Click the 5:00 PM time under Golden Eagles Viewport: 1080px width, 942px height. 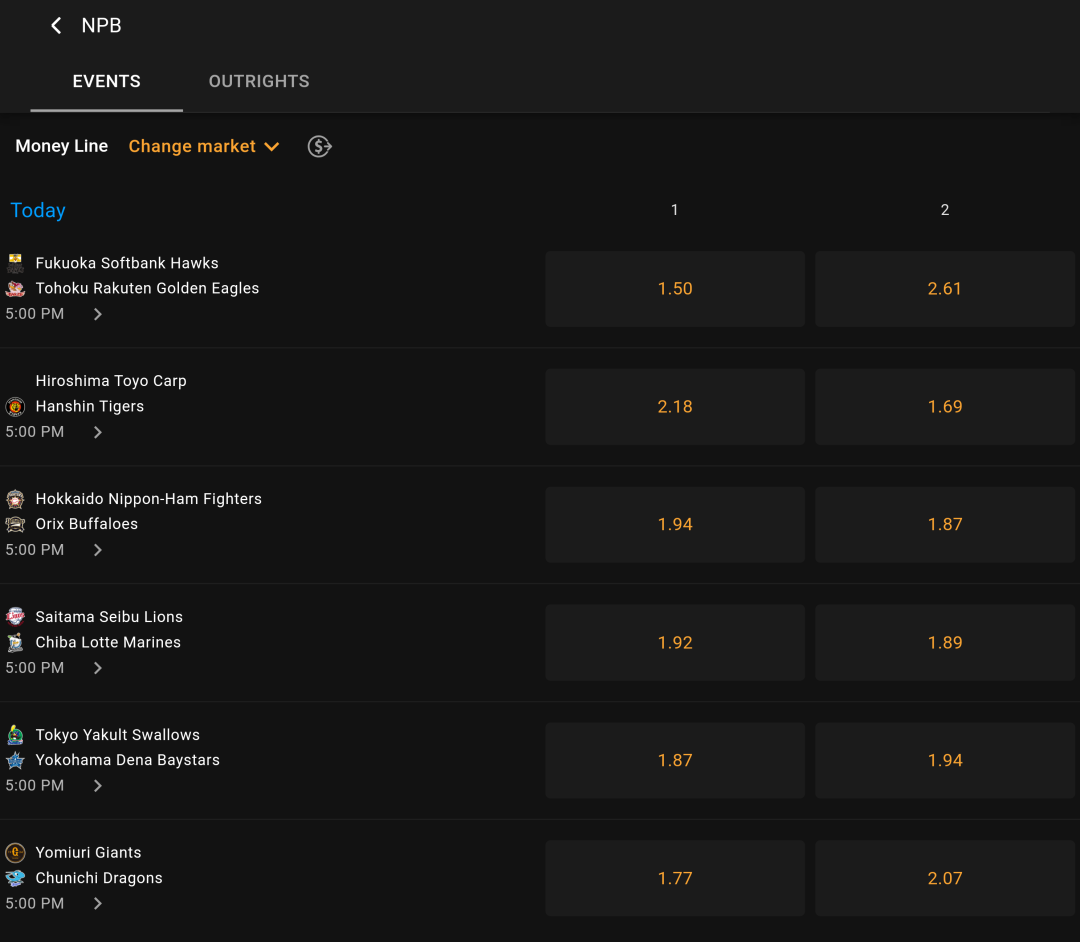[34, 314]
